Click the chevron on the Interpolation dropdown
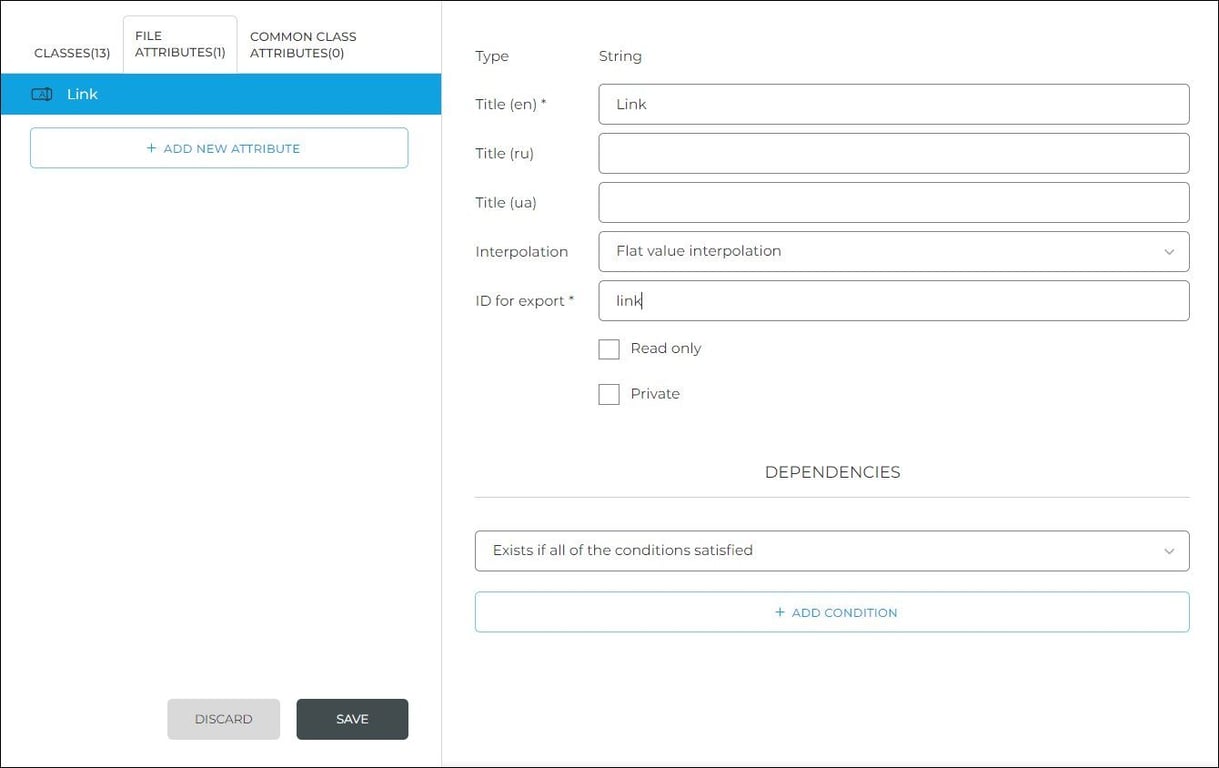 pos(1168,252)
